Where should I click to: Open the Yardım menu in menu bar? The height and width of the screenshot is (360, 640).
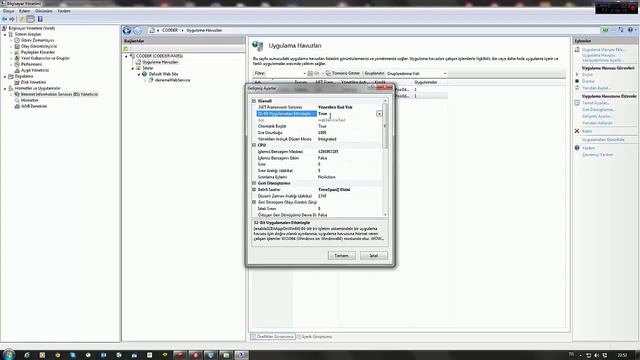(64, 11)
